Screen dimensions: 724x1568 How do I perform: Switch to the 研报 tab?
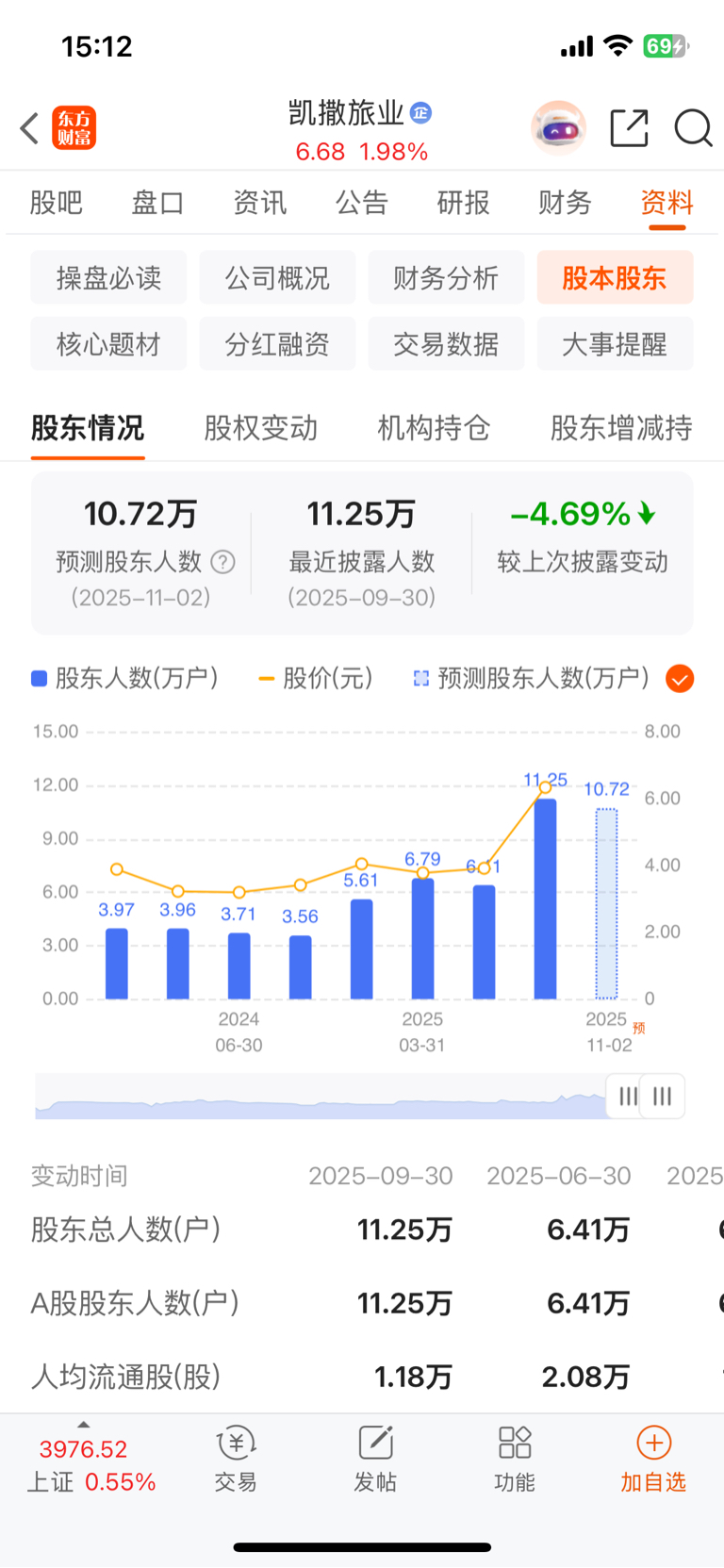[463, 203]
